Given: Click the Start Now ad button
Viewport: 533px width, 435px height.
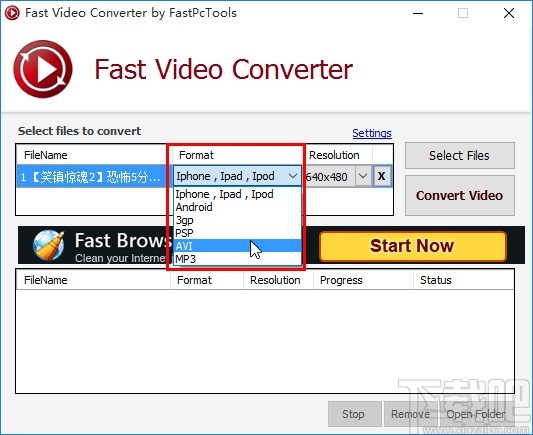Looking at the screenshot, I should click(x=413, y=246).
